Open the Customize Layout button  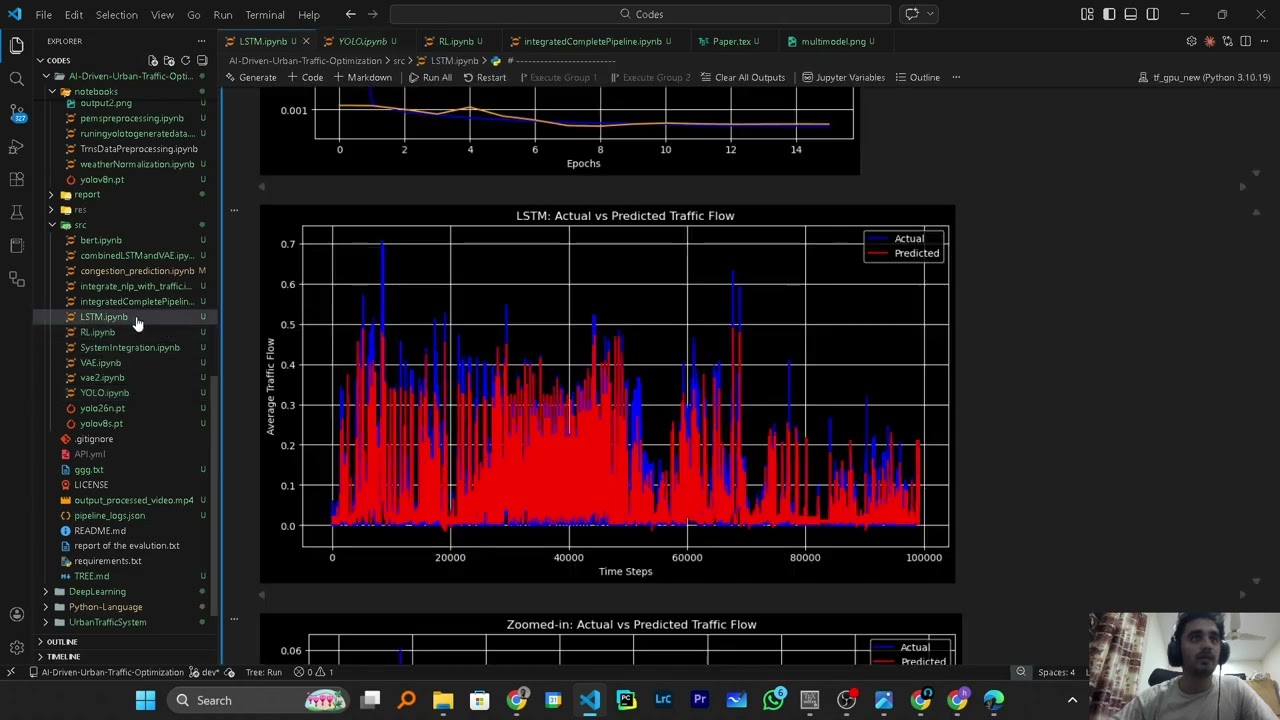tap(1087, 14)
